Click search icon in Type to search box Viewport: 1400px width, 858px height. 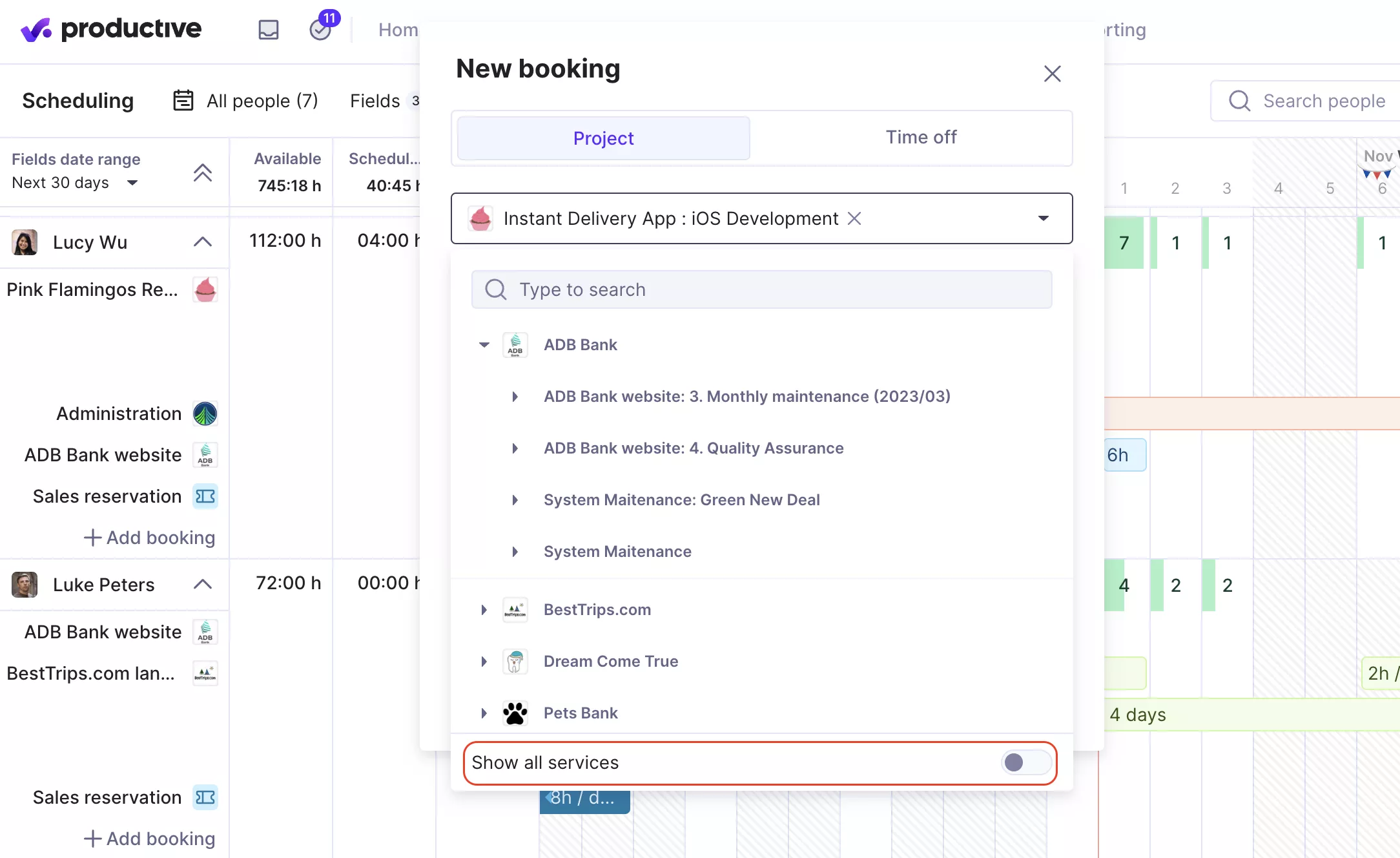pos(496,289)
